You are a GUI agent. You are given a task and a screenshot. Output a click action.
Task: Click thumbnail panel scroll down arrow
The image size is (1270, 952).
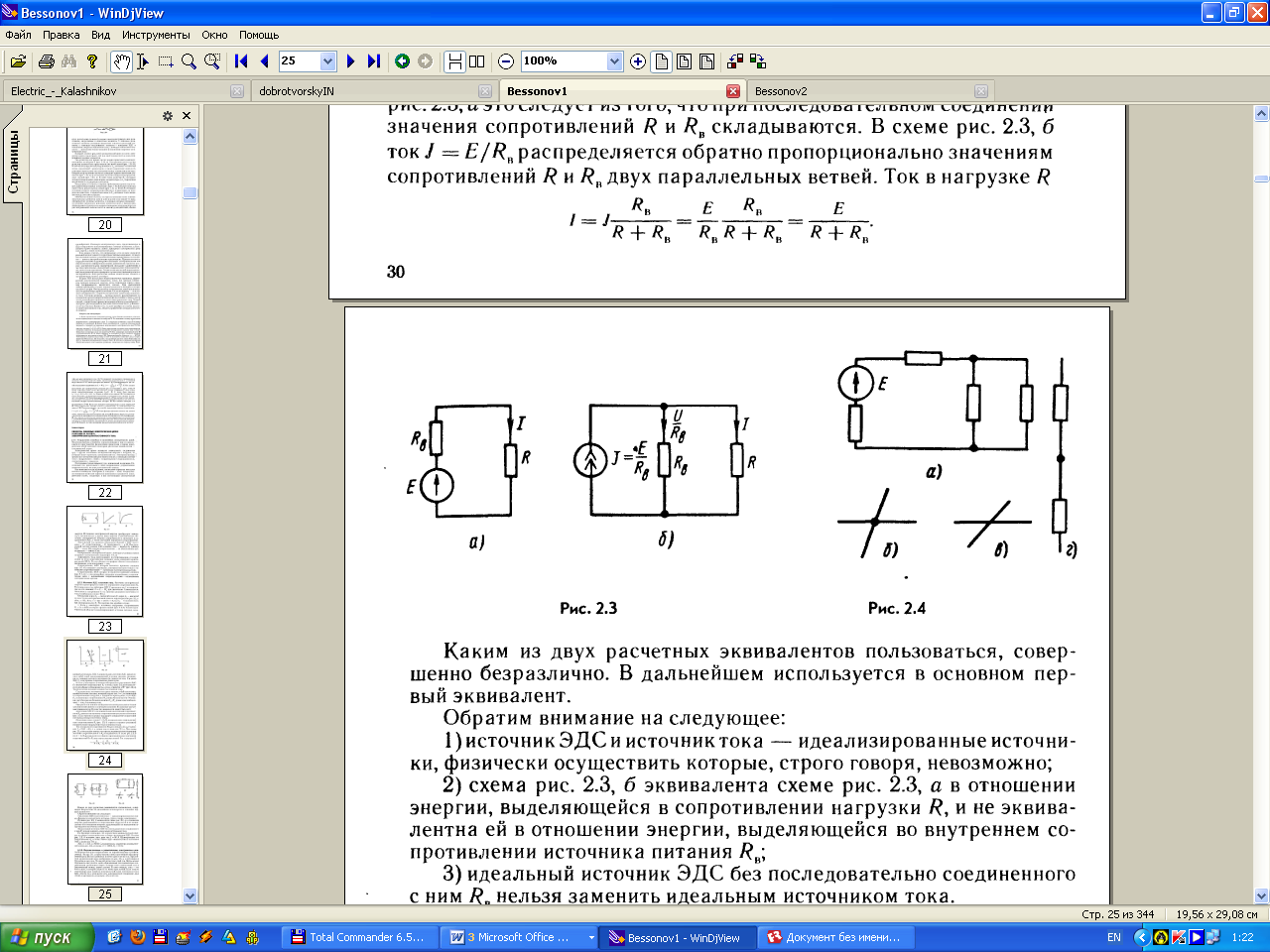[190, 895]
